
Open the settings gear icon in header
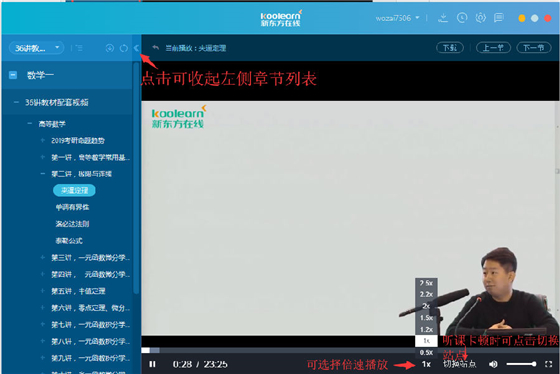[x=481, y=18]
